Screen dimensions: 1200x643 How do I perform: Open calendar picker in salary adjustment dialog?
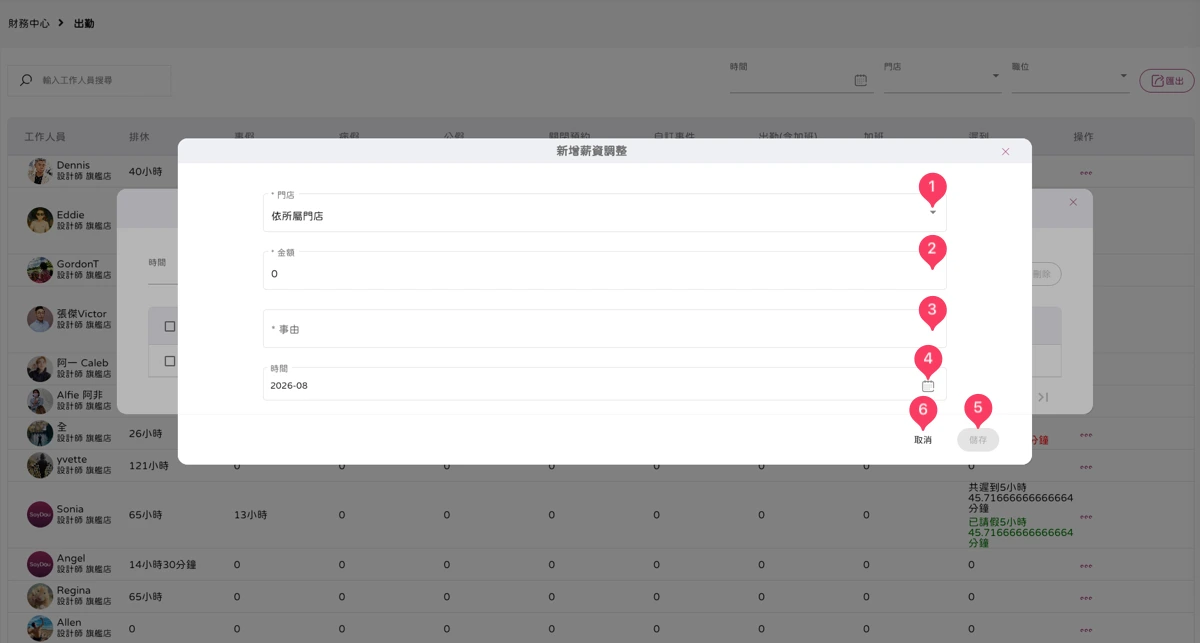coord(928,386)
